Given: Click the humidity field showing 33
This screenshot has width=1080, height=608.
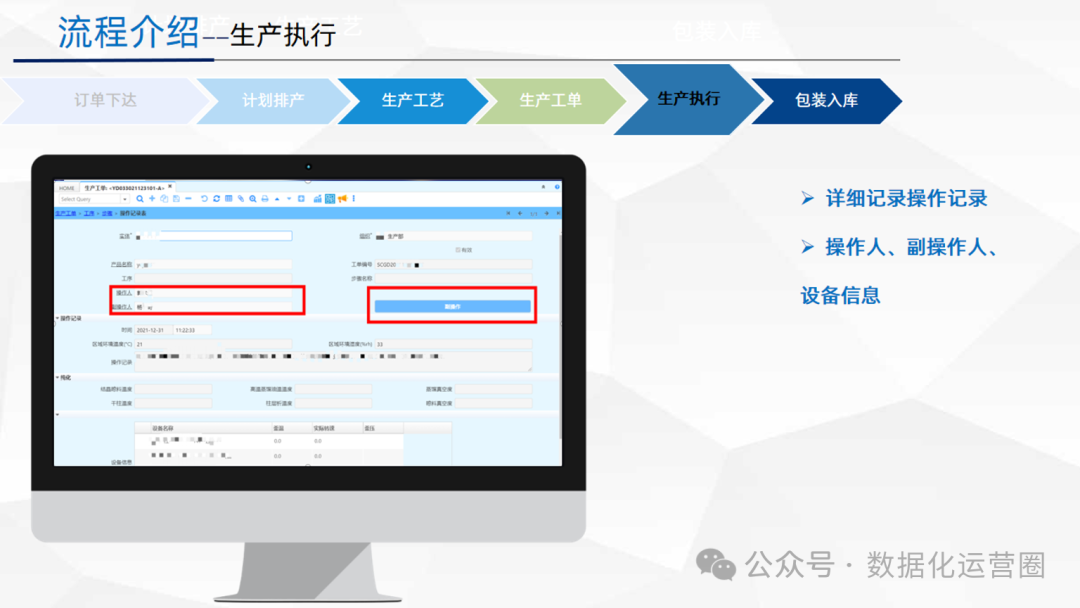Looking at the screenshot, I should 453,344.
